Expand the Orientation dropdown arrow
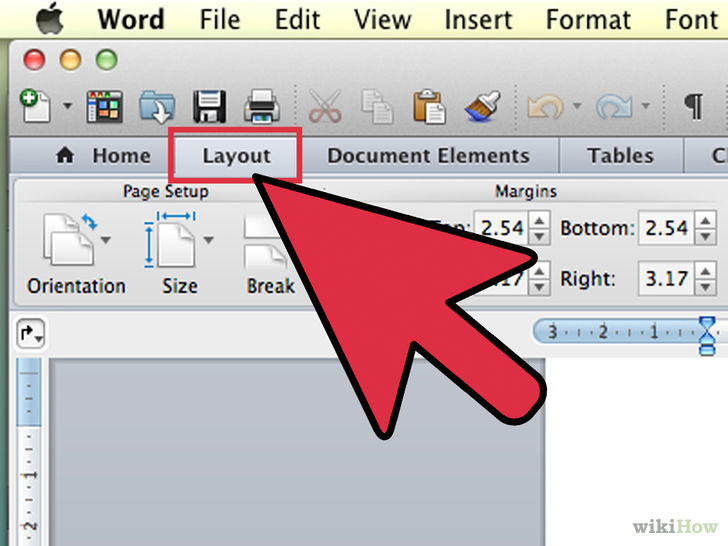 pos(106,240)
